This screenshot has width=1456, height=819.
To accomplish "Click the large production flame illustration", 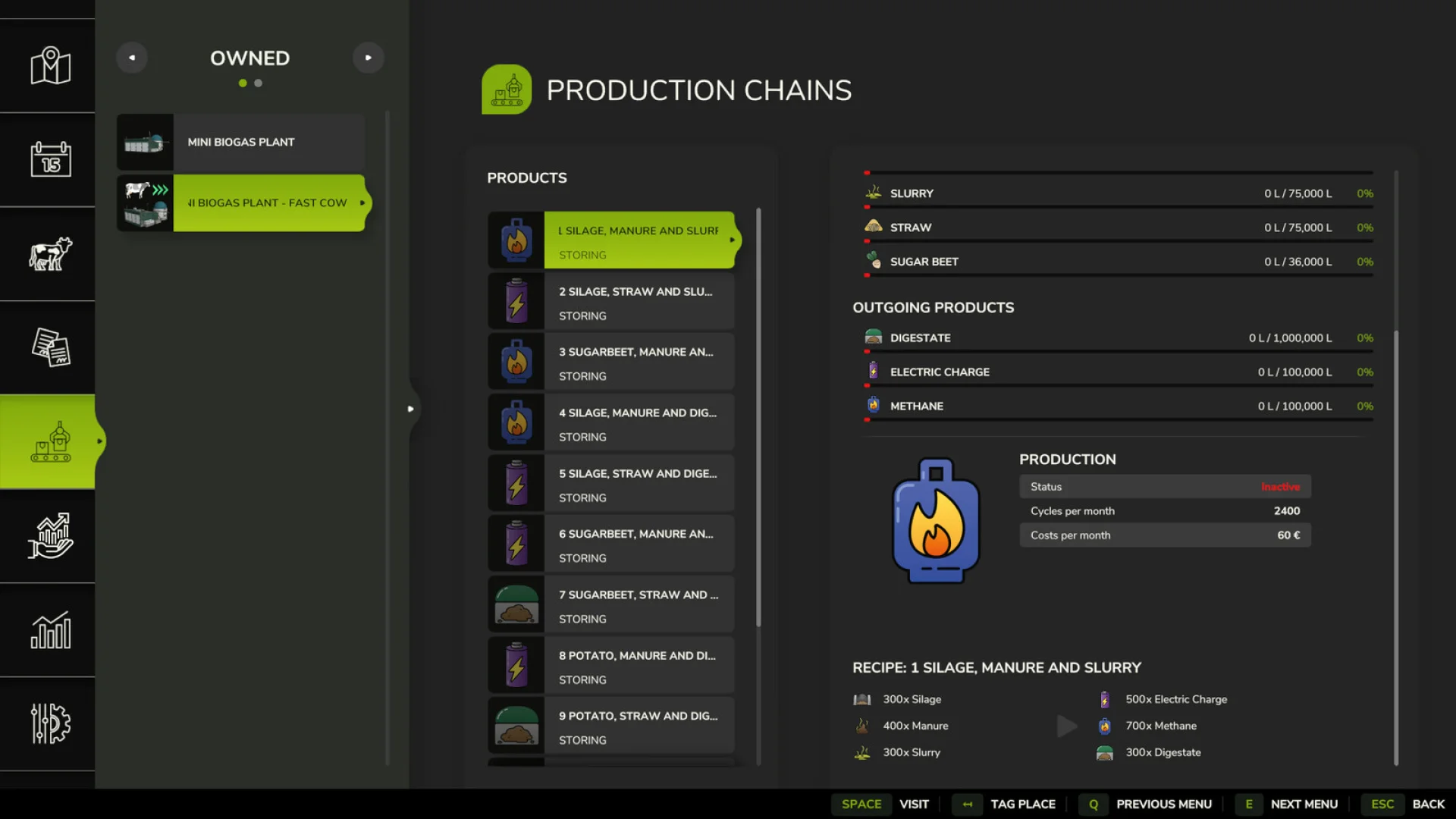I will click(x=935, y=520).
